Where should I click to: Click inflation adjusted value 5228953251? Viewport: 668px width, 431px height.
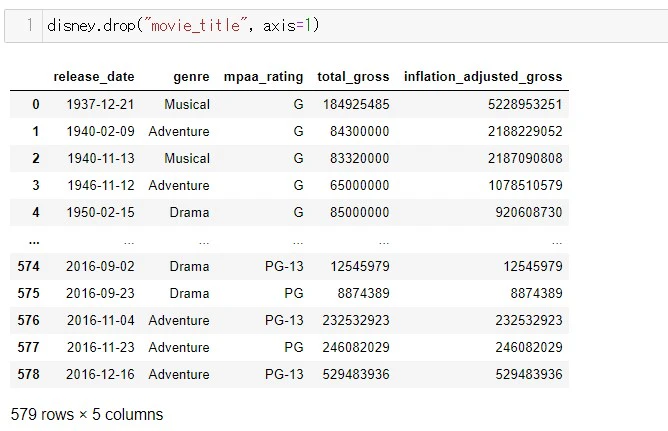(x=525, y=104)
